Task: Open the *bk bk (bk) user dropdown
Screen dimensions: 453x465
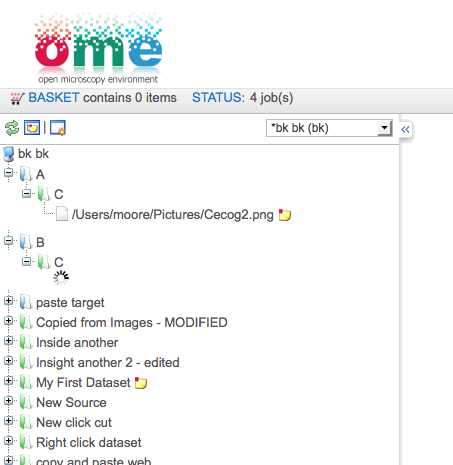Action: click(x=329, y=128)
